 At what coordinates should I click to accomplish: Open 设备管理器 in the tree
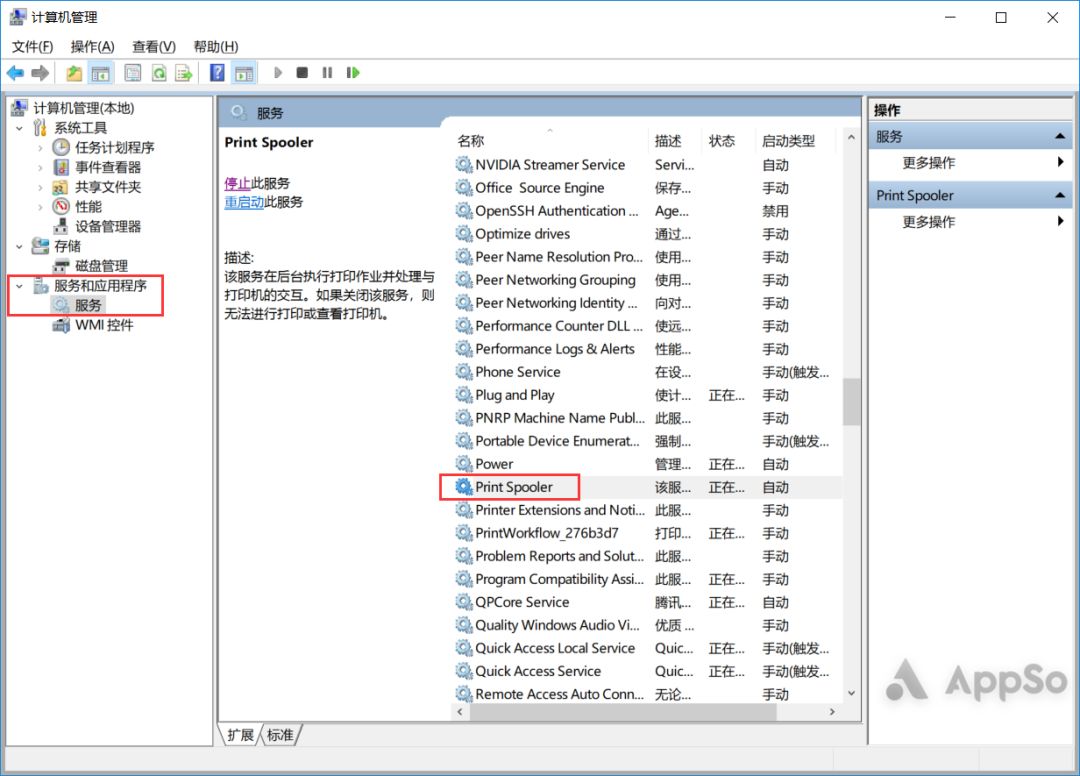(x=107, y=227)
